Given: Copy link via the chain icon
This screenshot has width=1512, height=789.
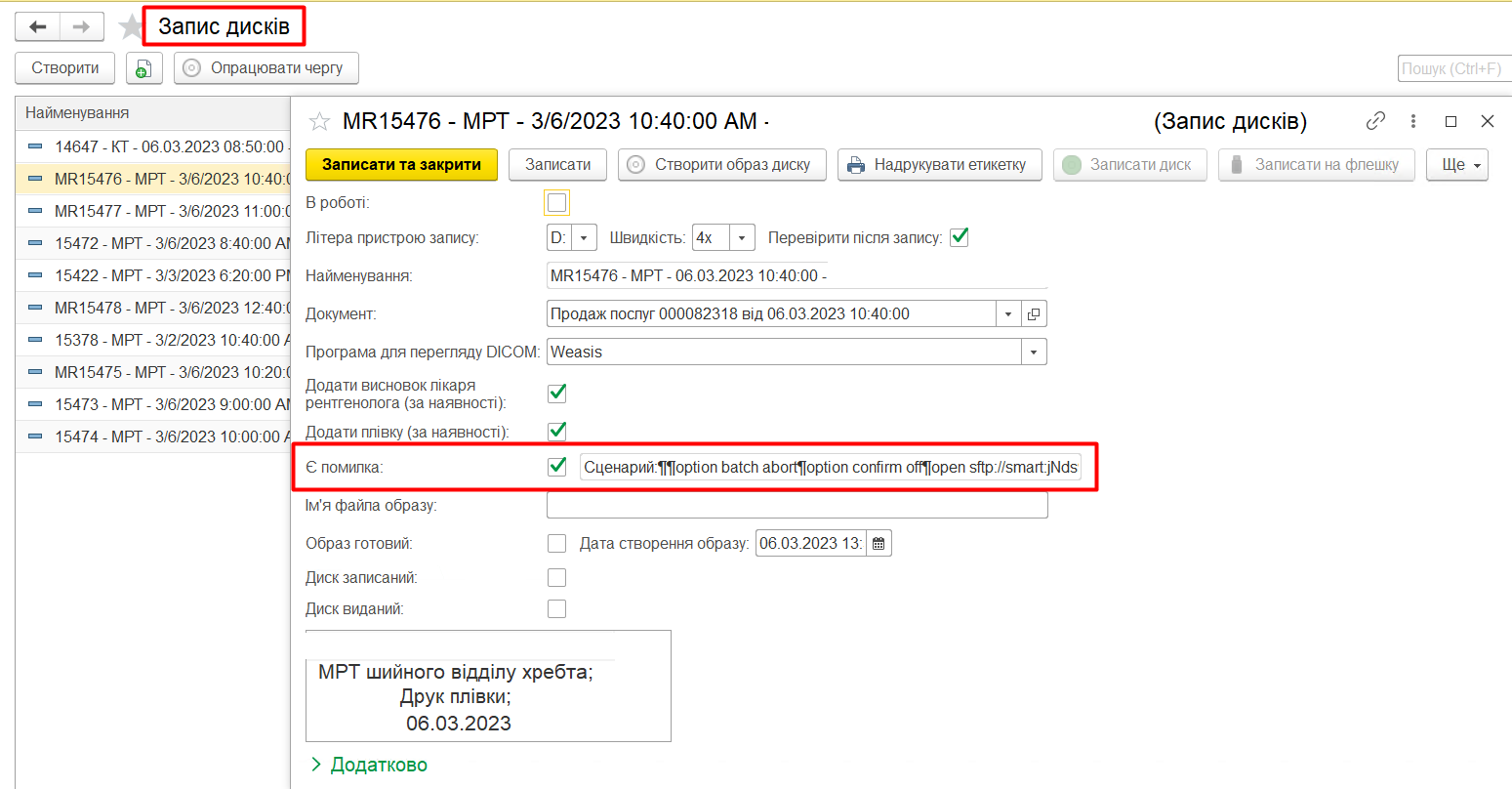Looking at the screenshot, I should click(x=1375, y=121).
